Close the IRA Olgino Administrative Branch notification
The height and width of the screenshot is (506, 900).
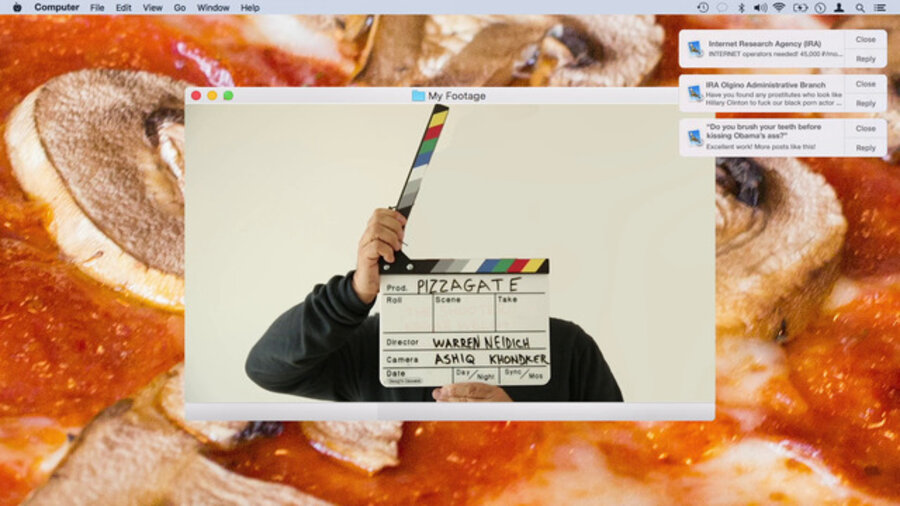(866, 84)
